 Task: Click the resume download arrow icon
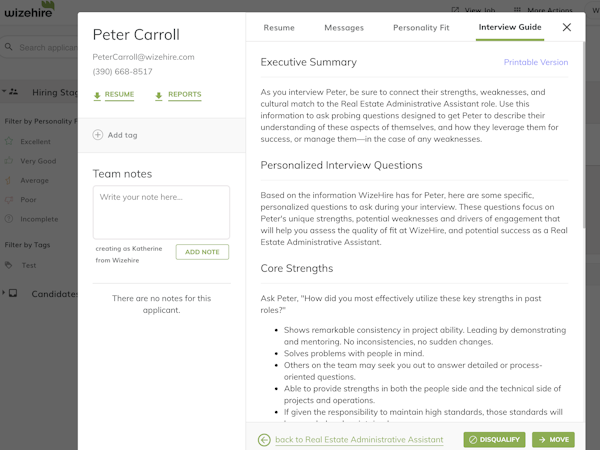tap(97, 96)
